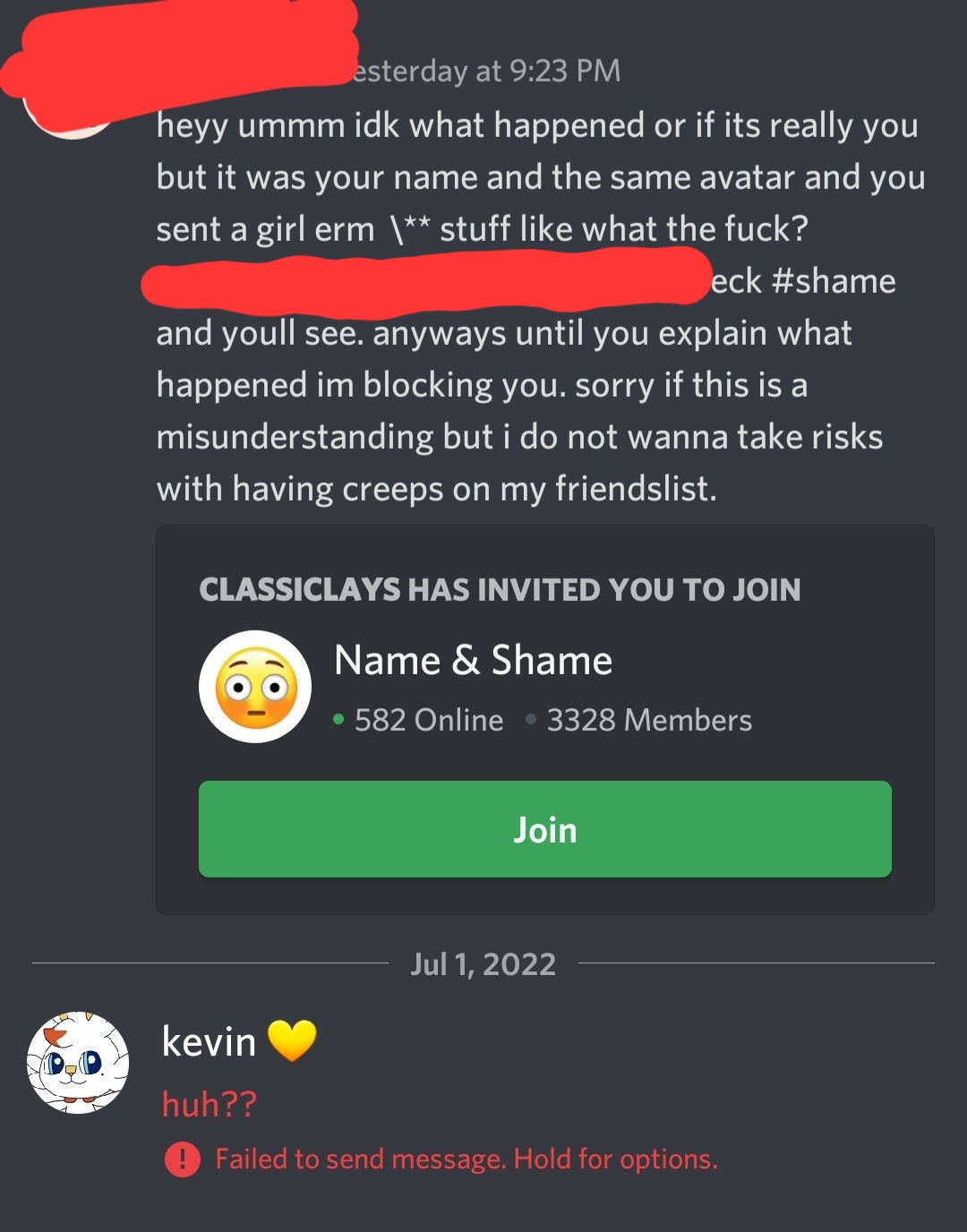Tap the failed "huh??" message

[209, 1104]
